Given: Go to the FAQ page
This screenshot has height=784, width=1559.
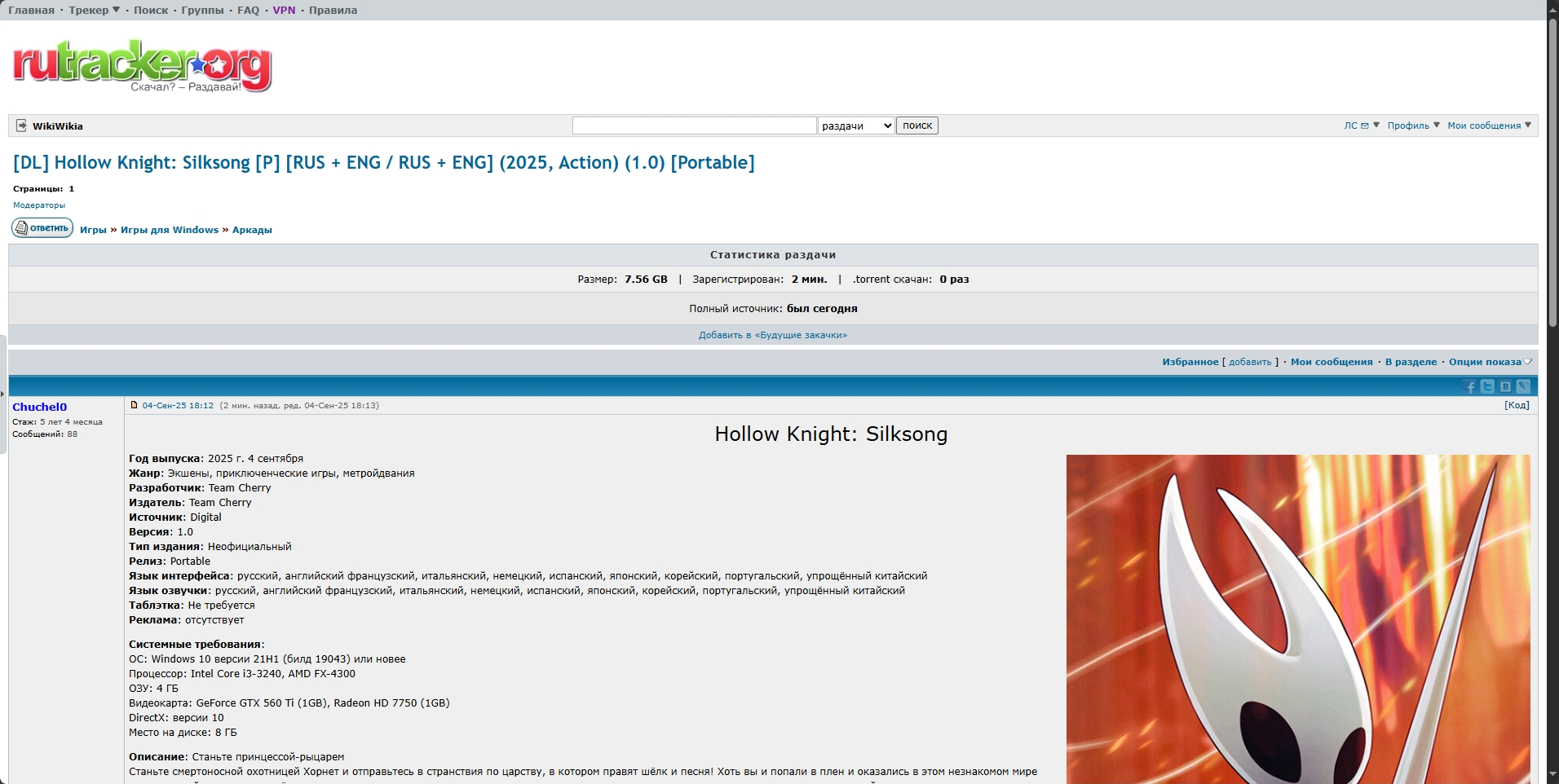Looking at the screenshot, I should point(248,11).
